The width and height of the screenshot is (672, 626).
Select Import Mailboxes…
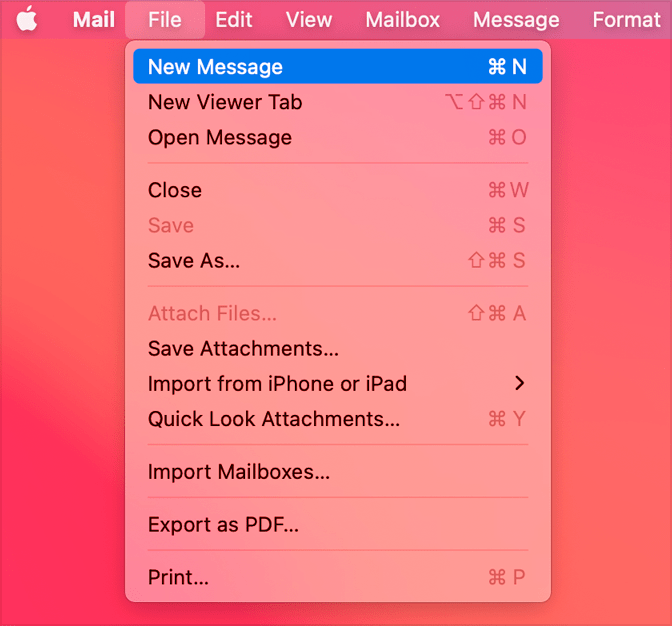tap(338, 472)
